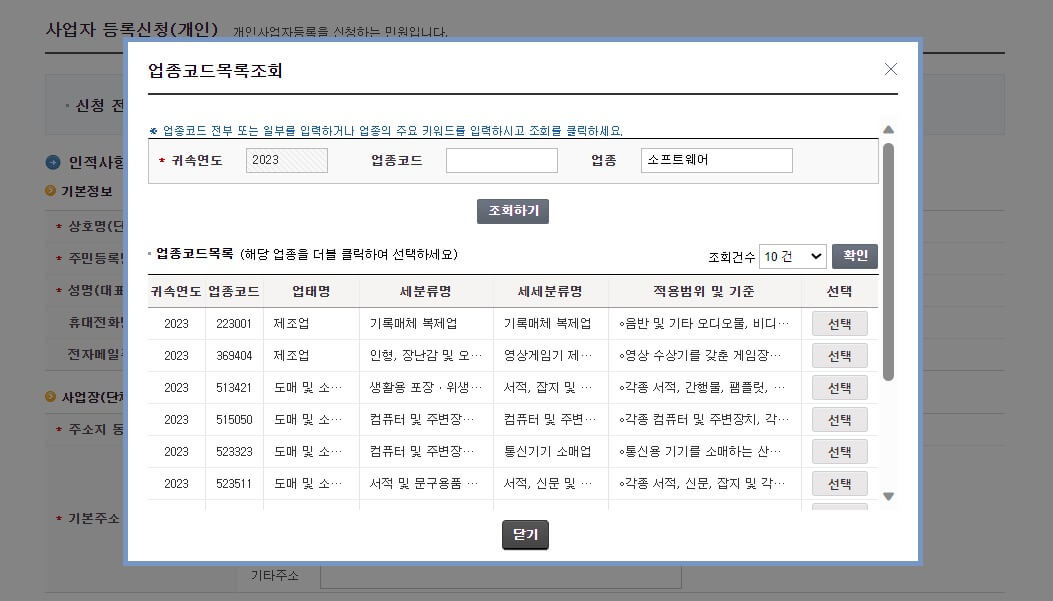Click the 세세분류명 column header
Image resolution: width=1053 pixels, height=601 pixels.
coord(549,292)
